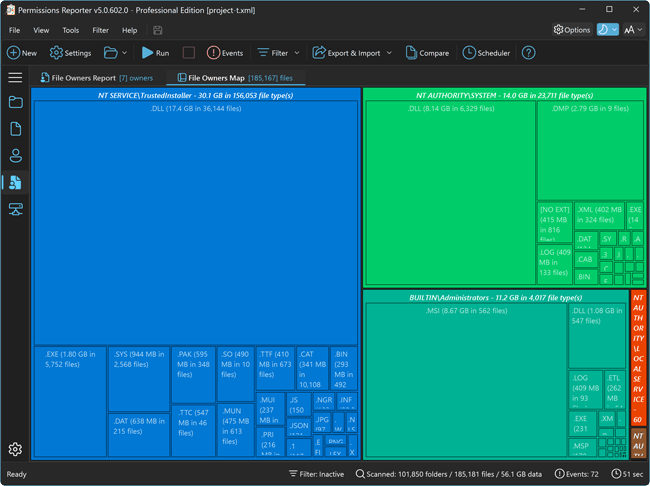Expand the Export & Import dropdown arrow

click(389, 53)
